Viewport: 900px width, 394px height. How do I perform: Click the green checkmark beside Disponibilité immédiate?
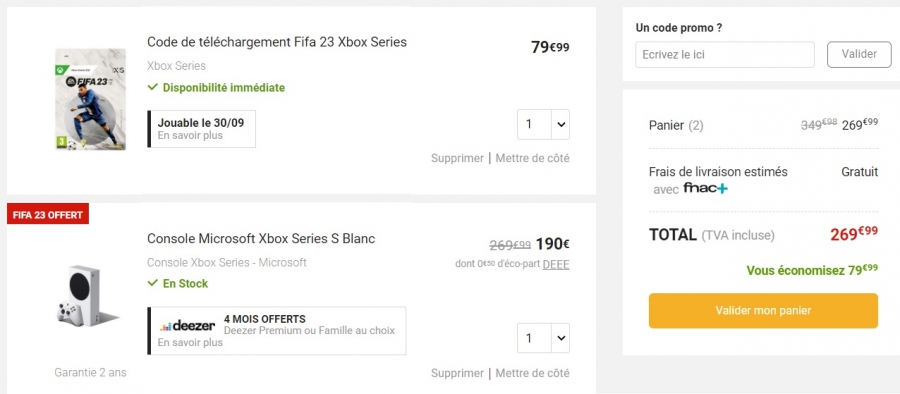pyautogui.click(x=153, y=87)
